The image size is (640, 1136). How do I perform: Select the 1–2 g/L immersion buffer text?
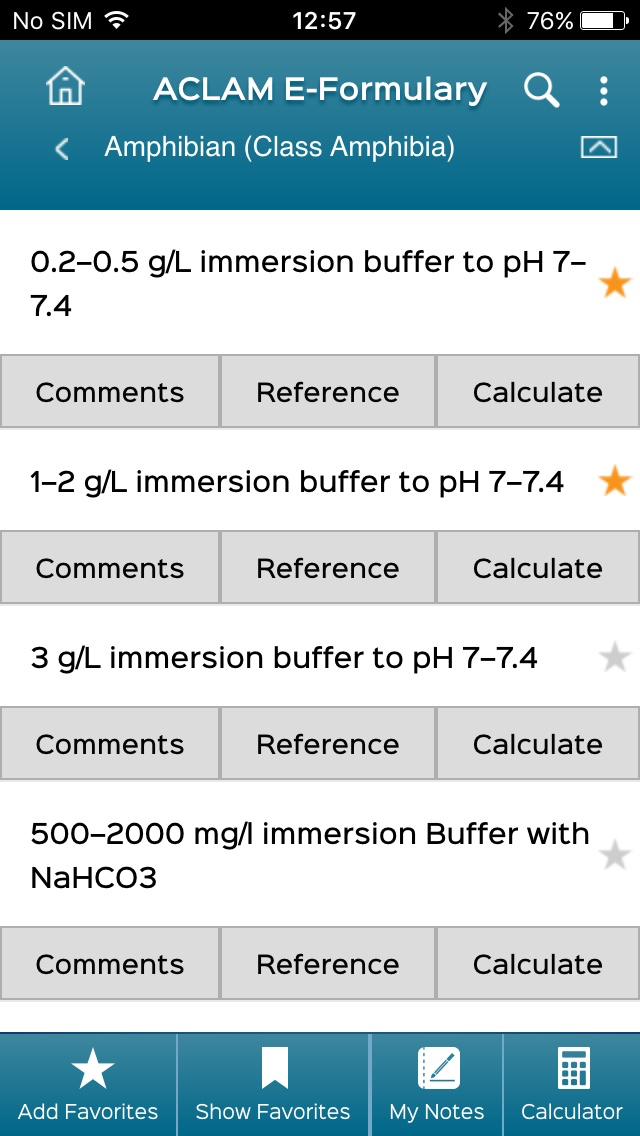pyautogui.click(x=297, y=482)
